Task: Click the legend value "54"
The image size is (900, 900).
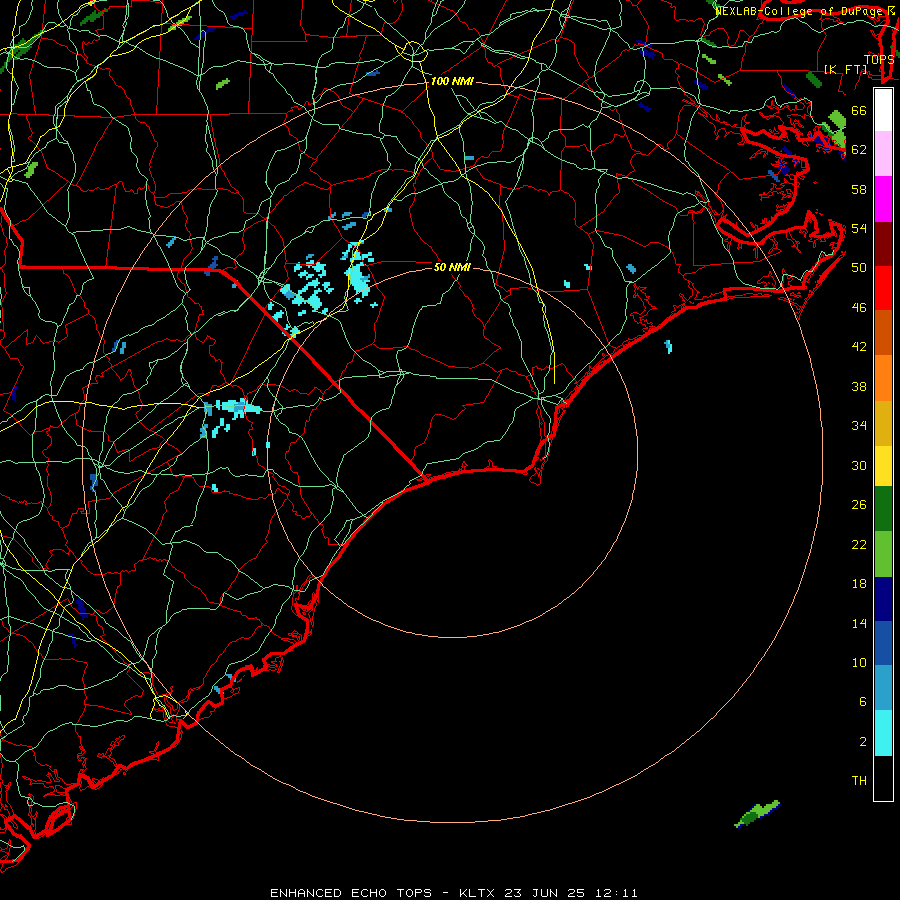Action: coord(859,228)
